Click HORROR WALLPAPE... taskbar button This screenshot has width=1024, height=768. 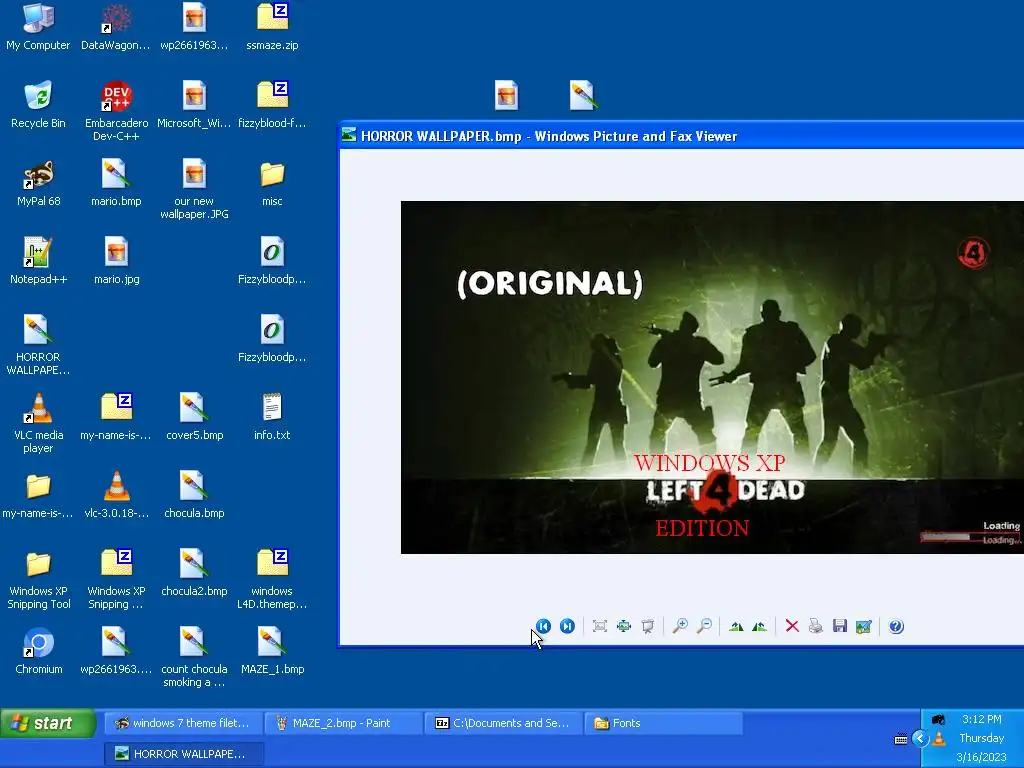pos(183,754)
